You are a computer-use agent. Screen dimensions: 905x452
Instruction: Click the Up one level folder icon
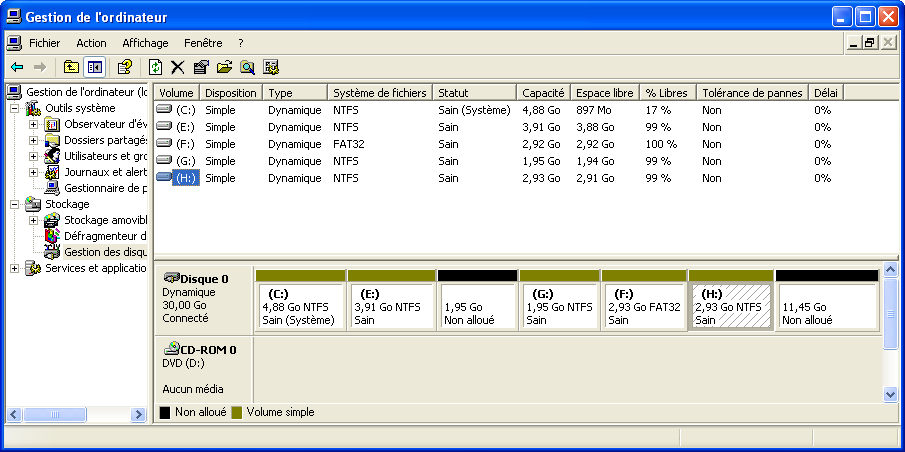pyautogui.click(x=71, y=68)
